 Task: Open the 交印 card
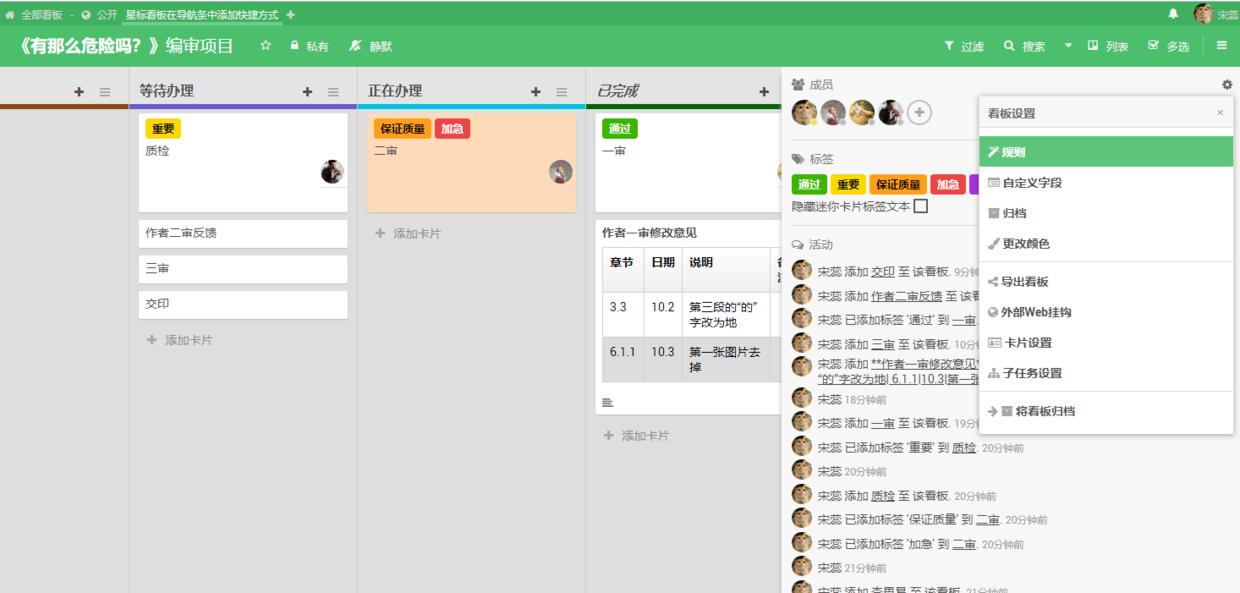(x=243, y=304)
